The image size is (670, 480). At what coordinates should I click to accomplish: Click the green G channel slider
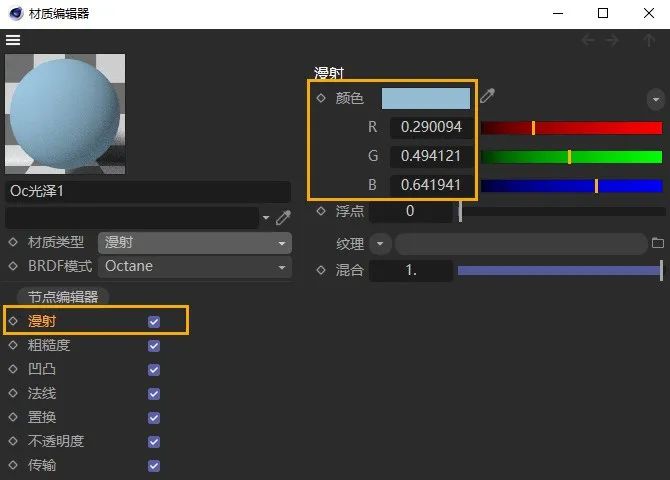571,157
